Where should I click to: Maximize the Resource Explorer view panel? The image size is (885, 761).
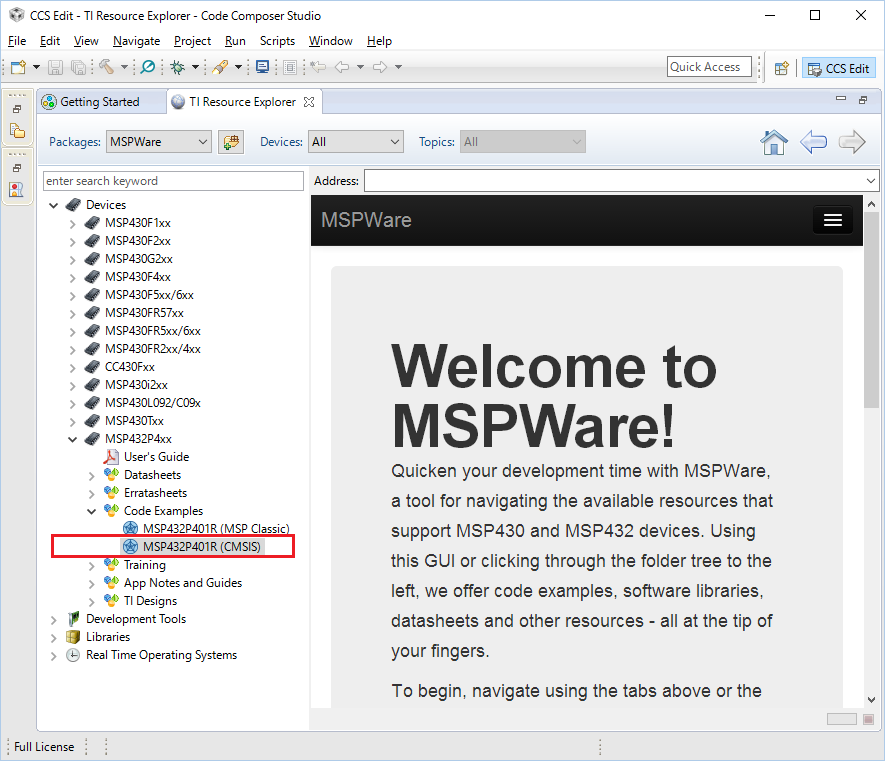[x=863, y=100]
